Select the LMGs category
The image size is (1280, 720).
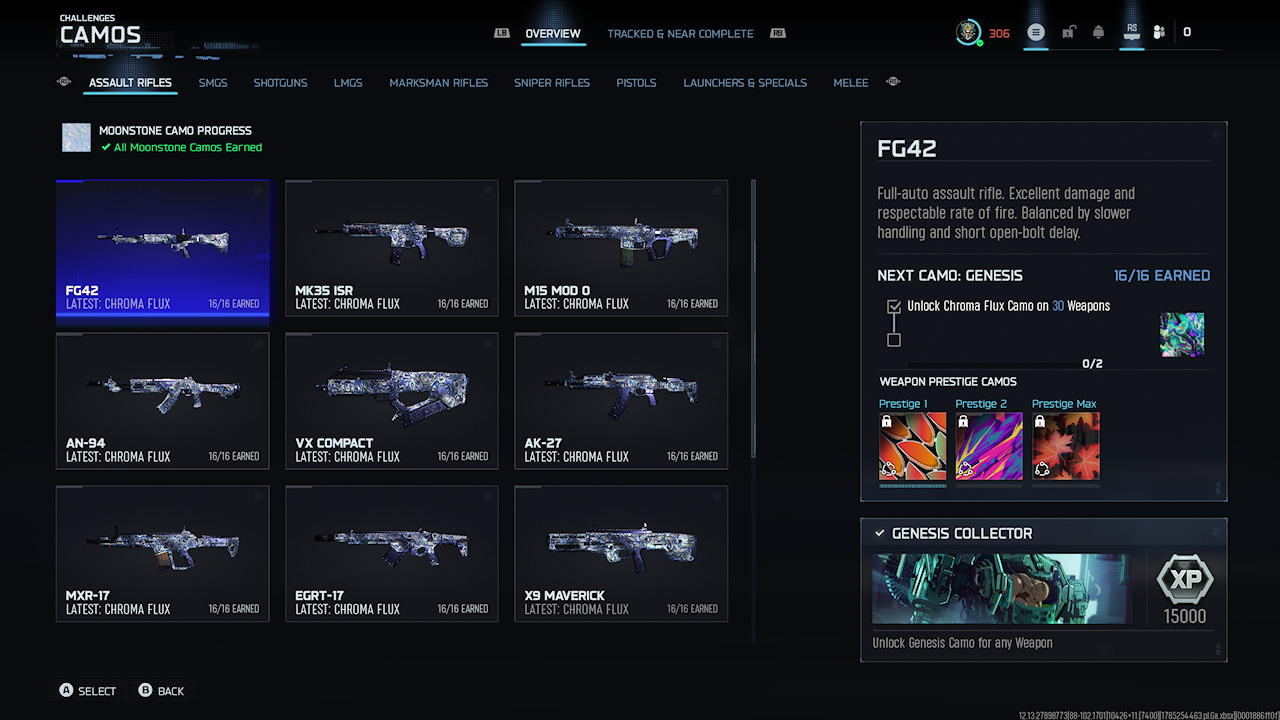348,83
